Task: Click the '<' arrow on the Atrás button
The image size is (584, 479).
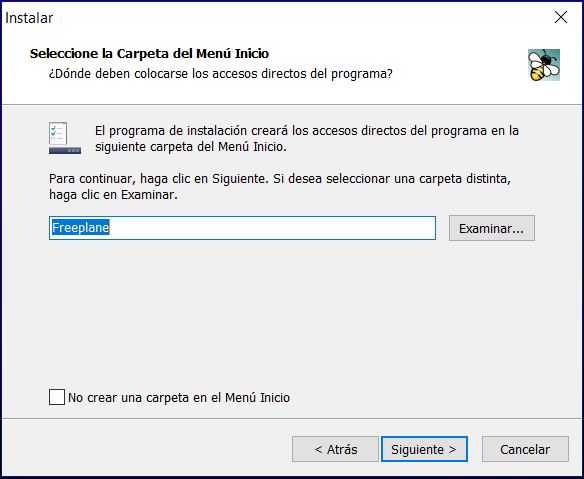Action: pos(318,450)
